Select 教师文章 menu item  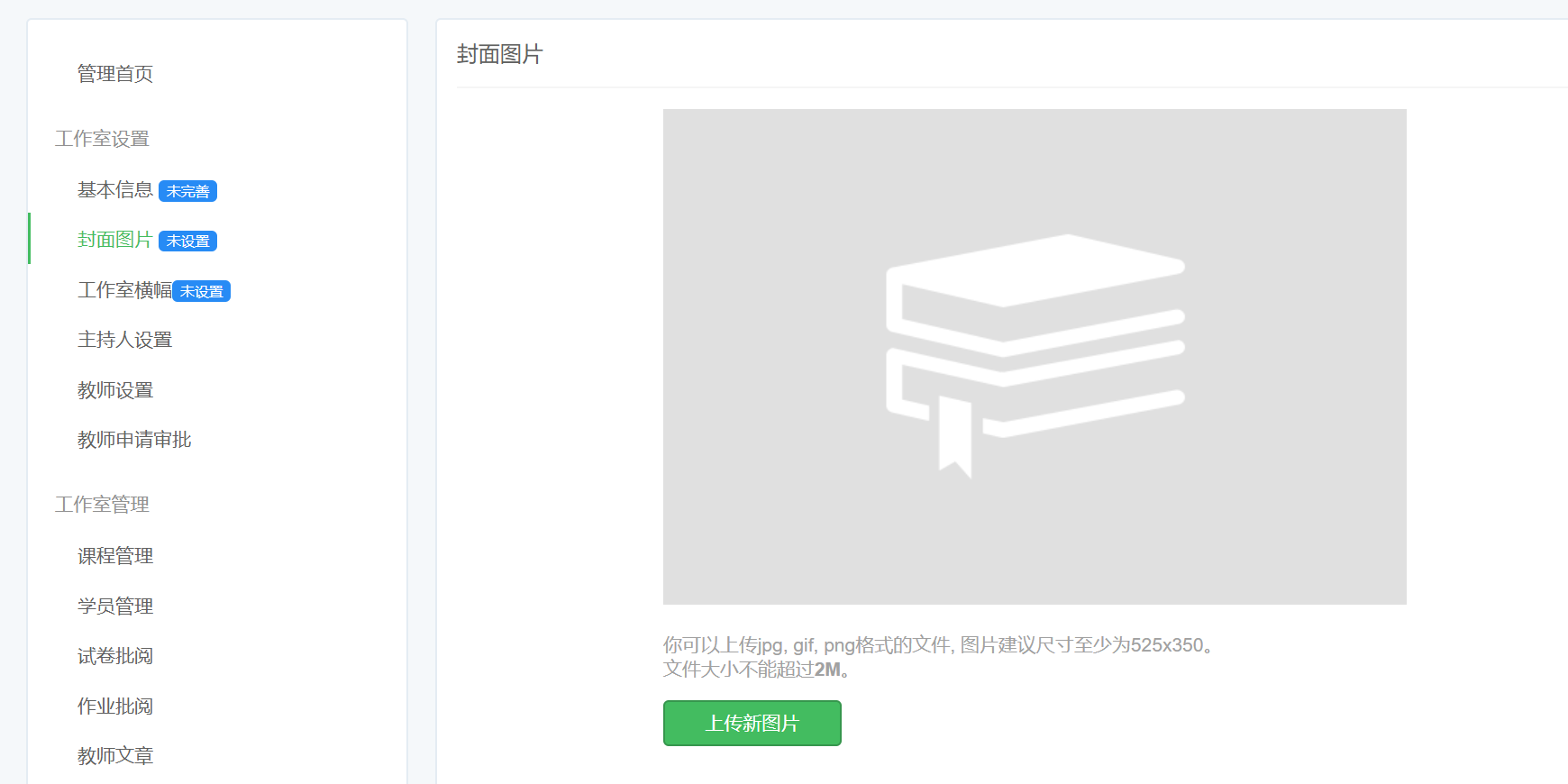click(115, 756)
